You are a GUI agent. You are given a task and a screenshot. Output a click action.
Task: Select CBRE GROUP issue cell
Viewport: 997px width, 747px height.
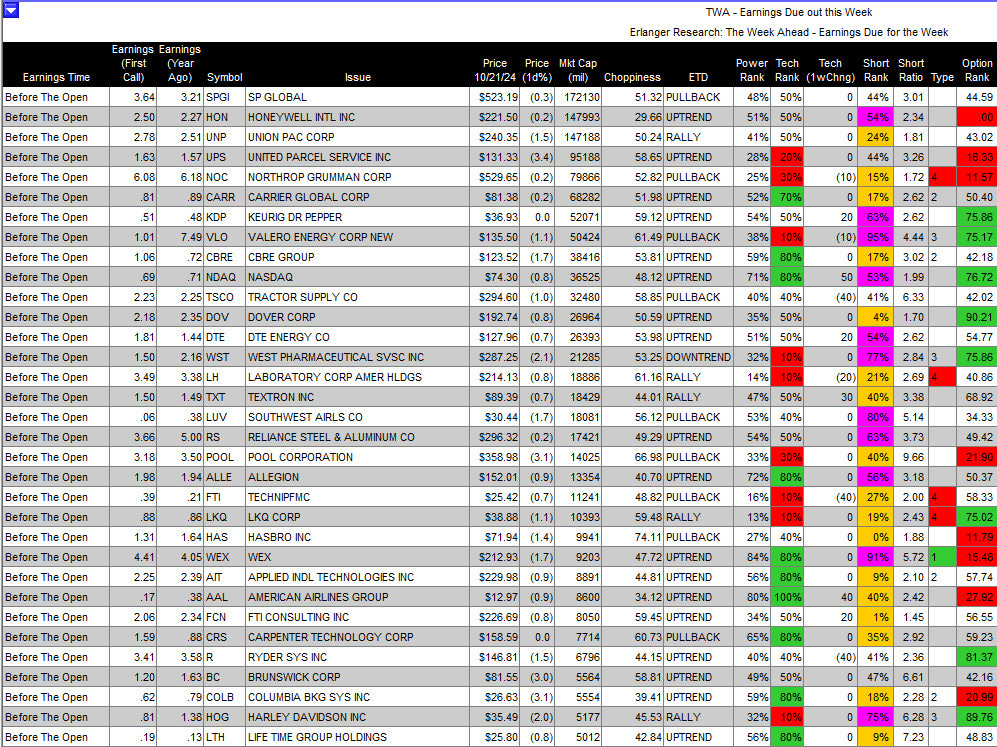click(357, 257)
